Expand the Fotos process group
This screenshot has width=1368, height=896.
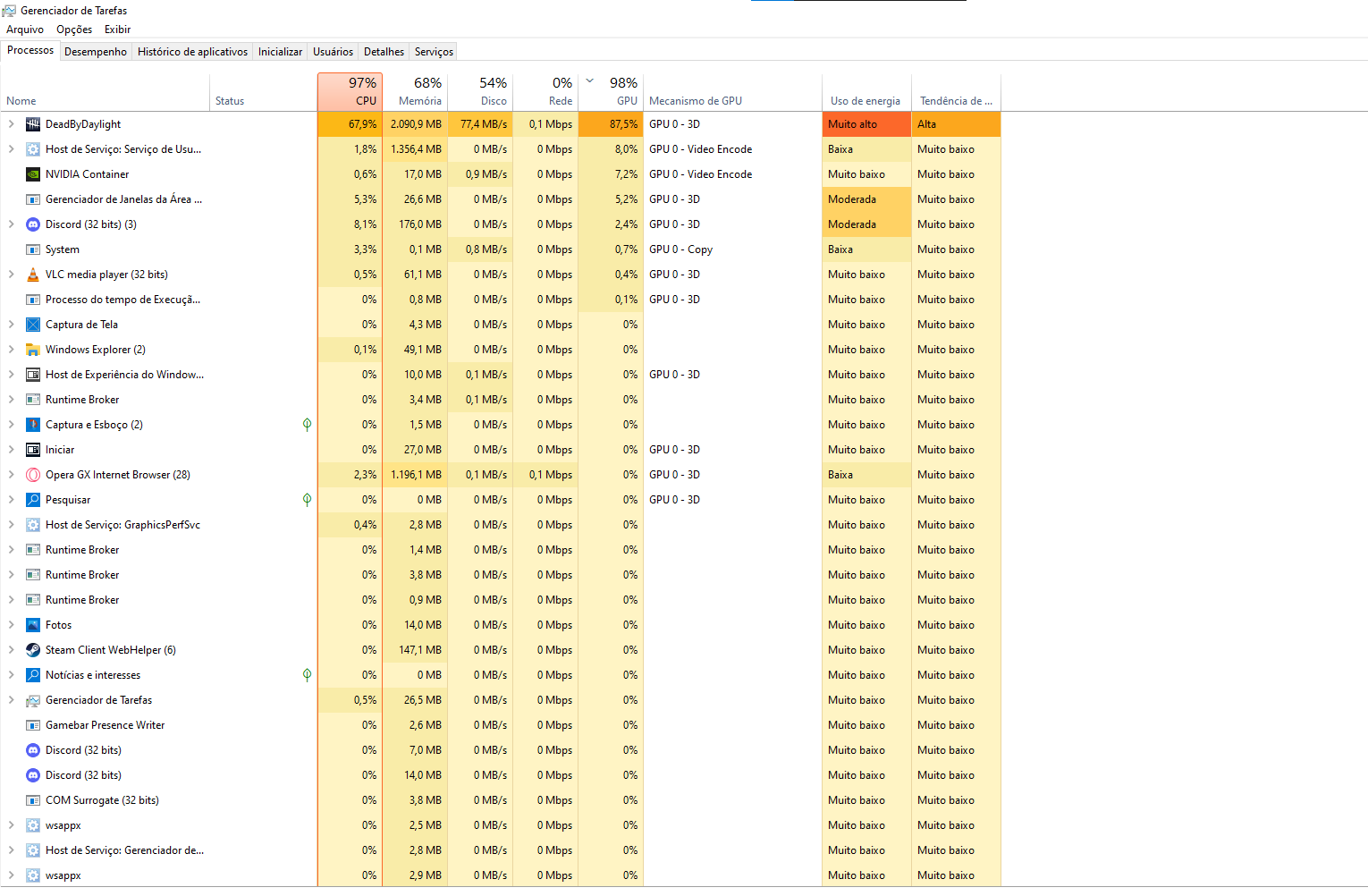coord(11,625)
